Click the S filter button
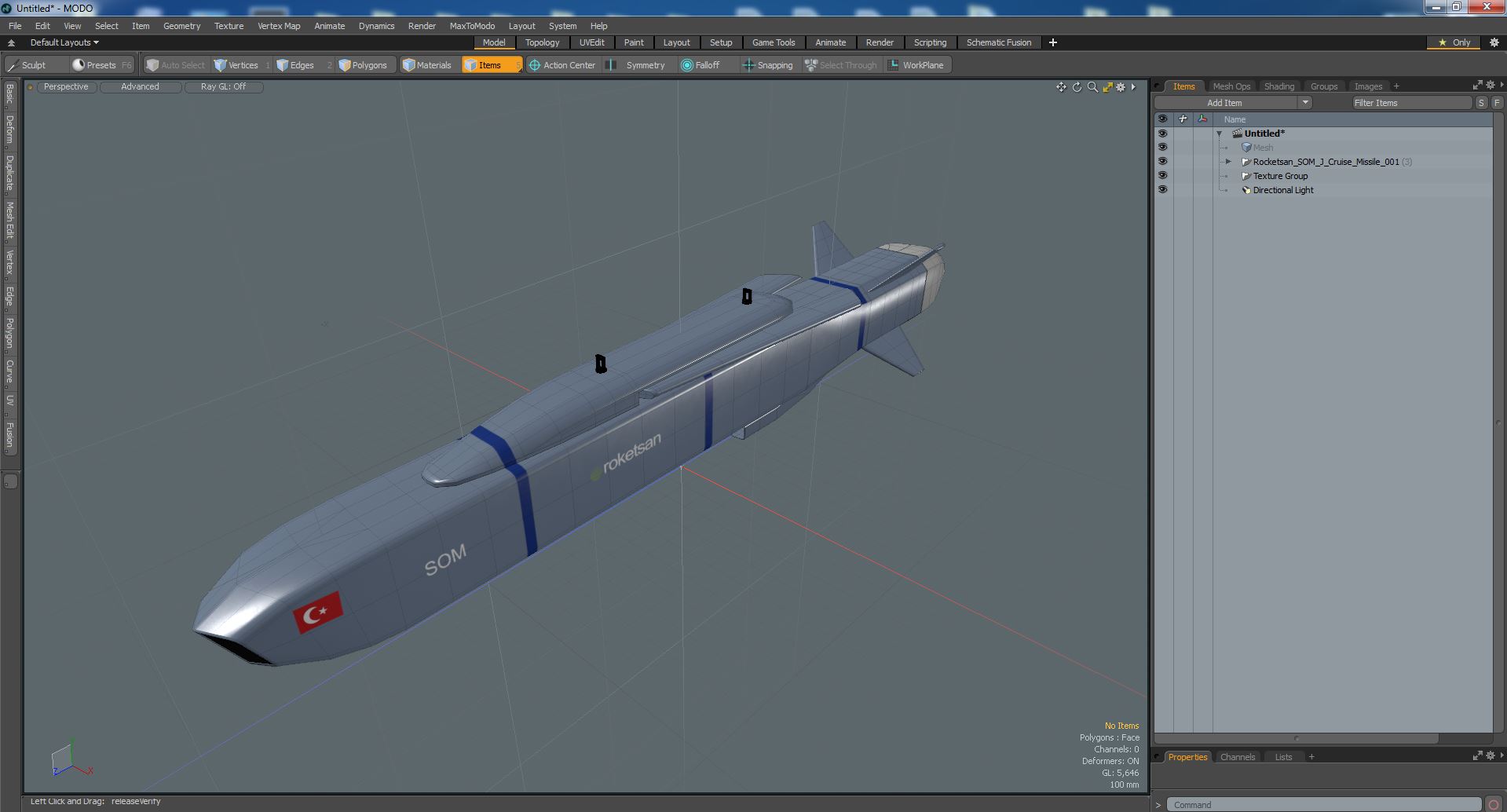This screenshot has width=1507, height=812. [1481, 102]
